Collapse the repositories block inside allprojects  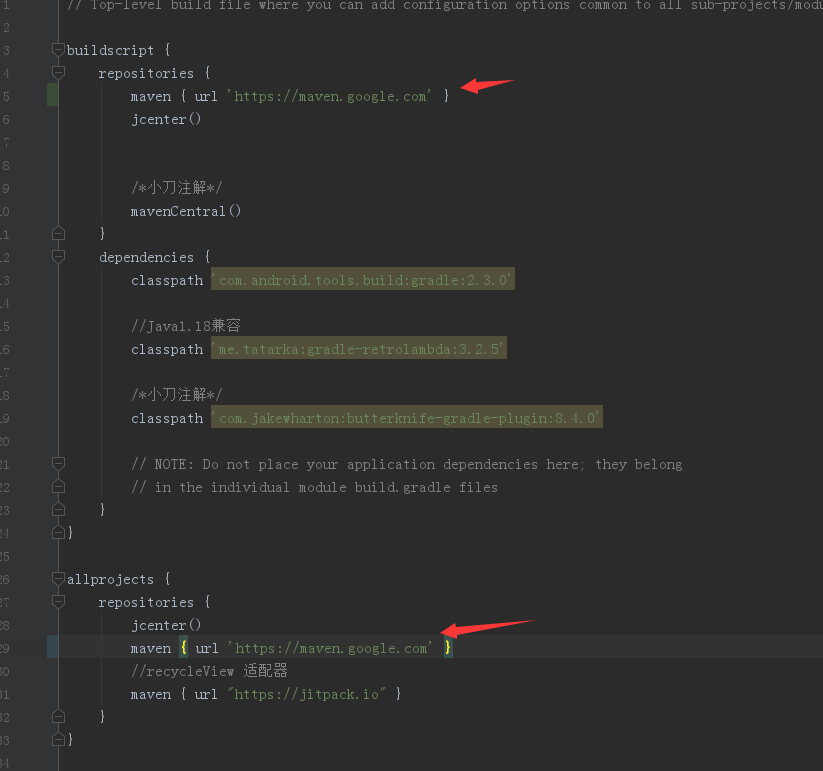point(57,602)
